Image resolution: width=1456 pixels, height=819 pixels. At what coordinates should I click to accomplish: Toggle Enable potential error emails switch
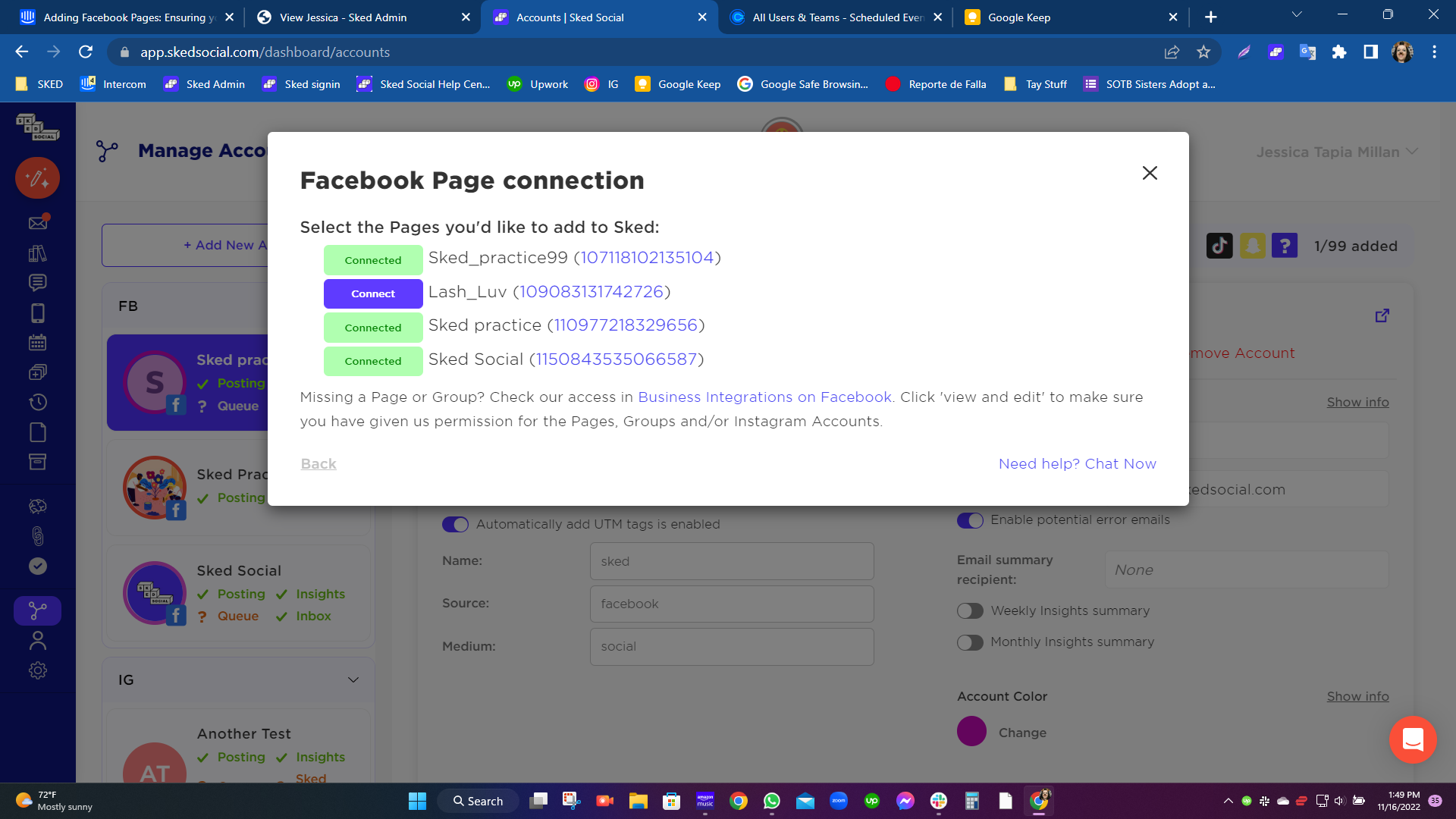coord(970,520)
